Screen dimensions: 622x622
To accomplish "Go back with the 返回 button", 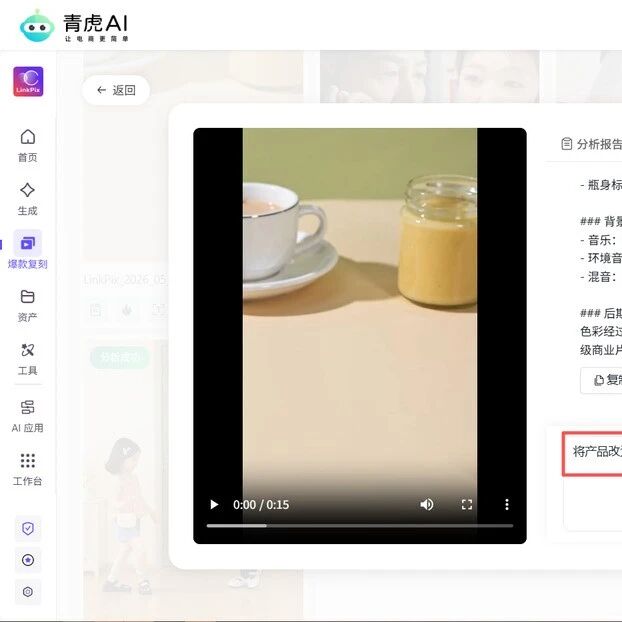I will tap(116, 90).
